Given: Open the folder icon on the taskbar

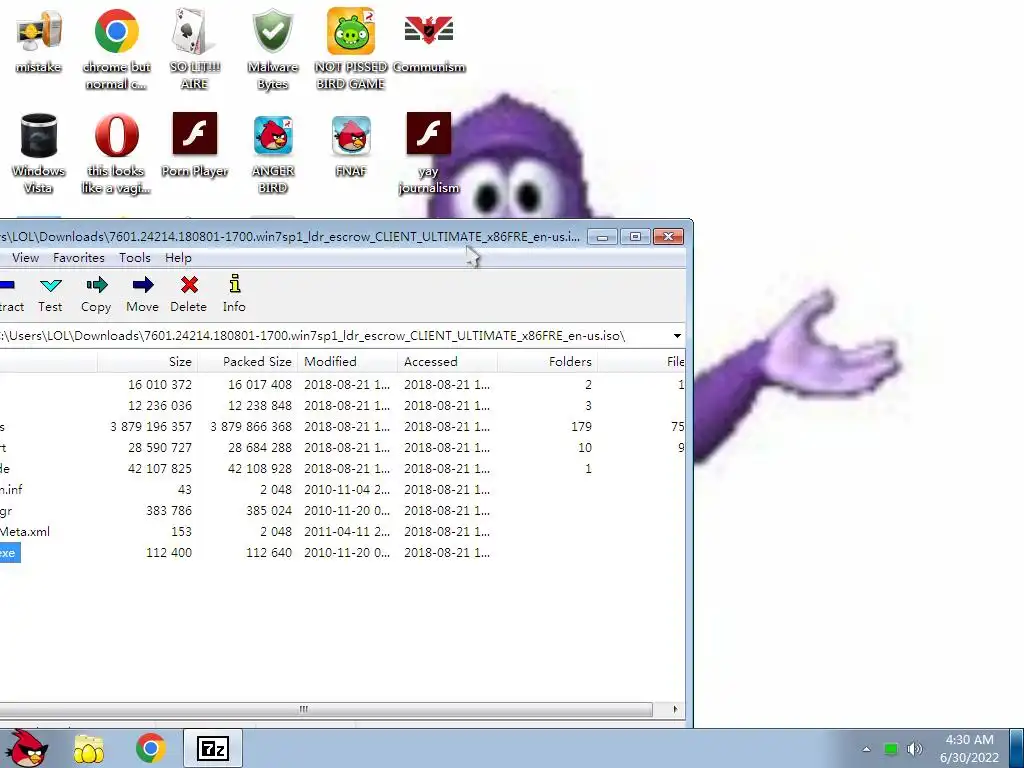Looking at the screenshot, I should coord(89,748).
